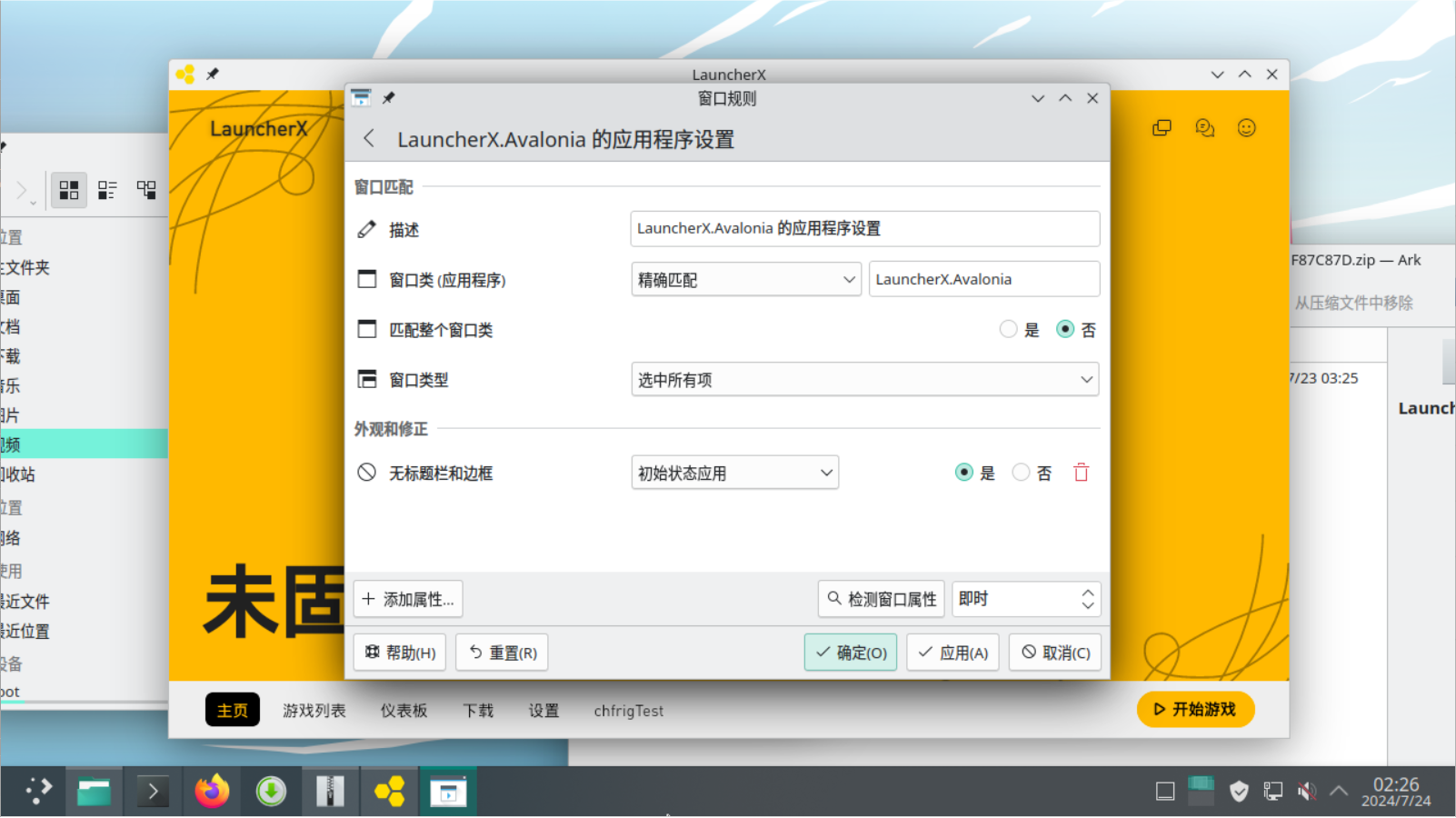Viewport: 1456px width, 818px height.
Task: Click the 帮助(H) button
Action: pyautogui.click(x=400, y=652)
